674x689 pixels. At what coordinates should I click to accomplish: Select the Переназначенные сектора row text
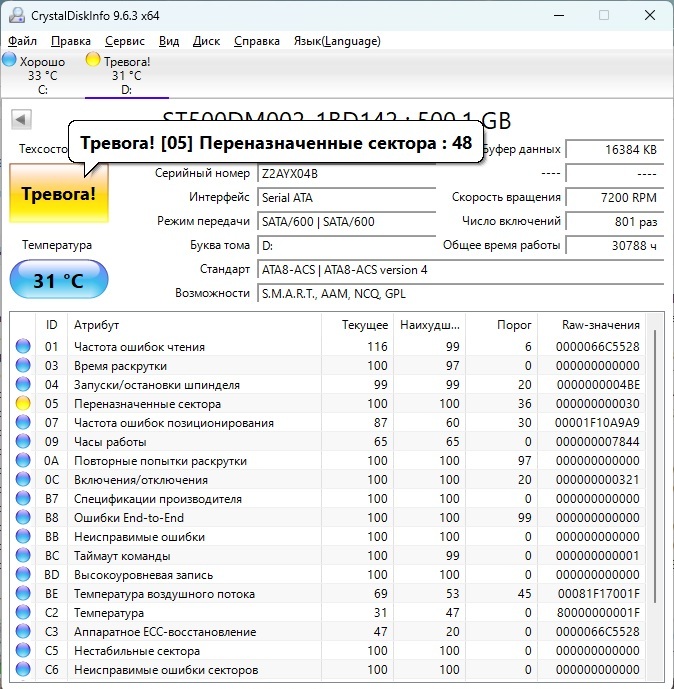147,404
